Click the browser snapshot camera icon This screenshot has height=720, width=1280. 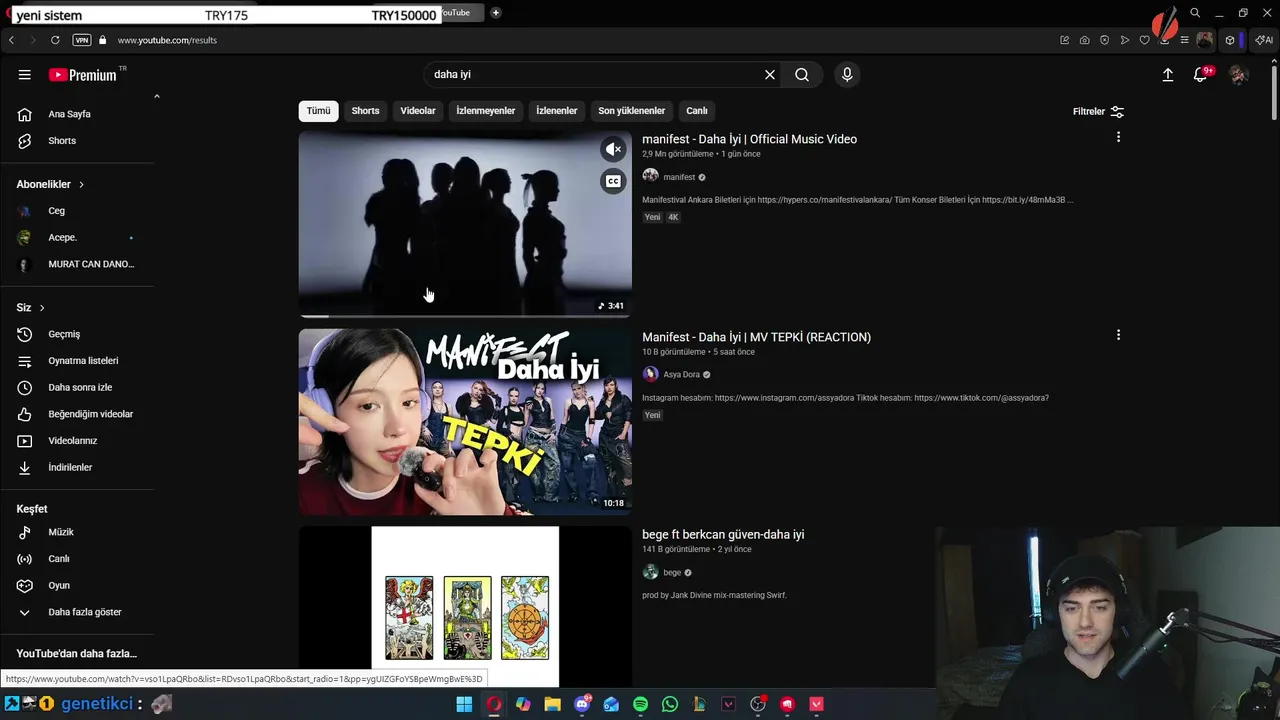[x=1085, y=40]
